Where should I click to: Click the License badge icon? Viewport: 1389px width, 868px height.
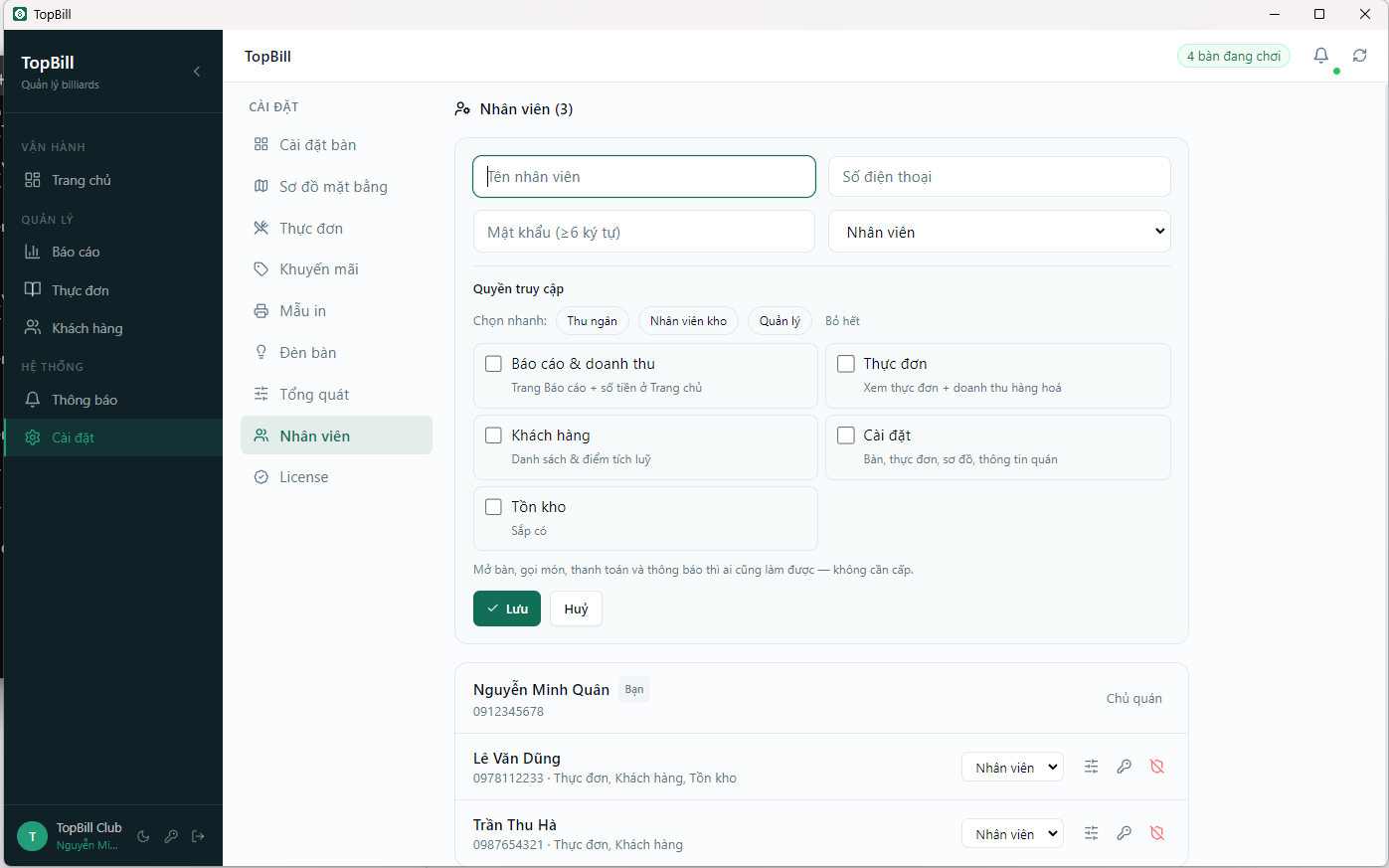pos(261,477)
